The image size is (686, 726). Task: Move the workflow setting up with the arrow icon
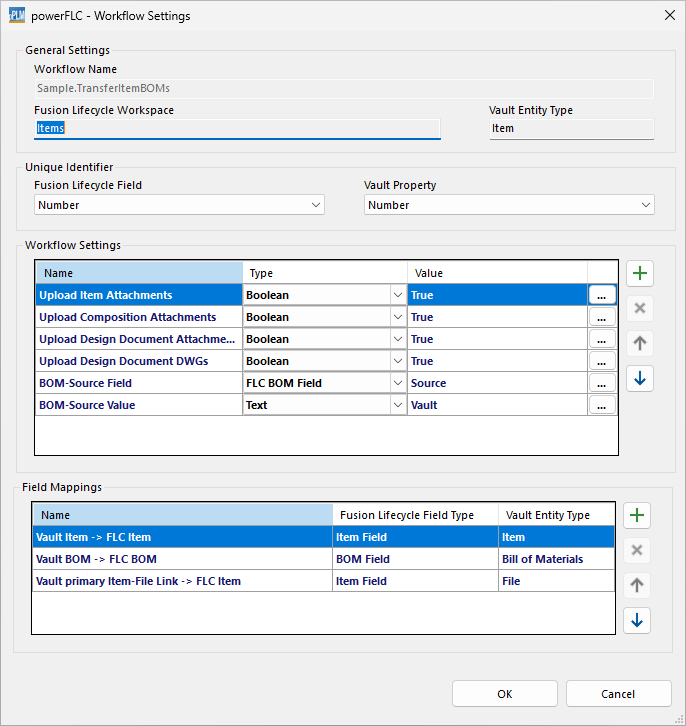point(639,343)
